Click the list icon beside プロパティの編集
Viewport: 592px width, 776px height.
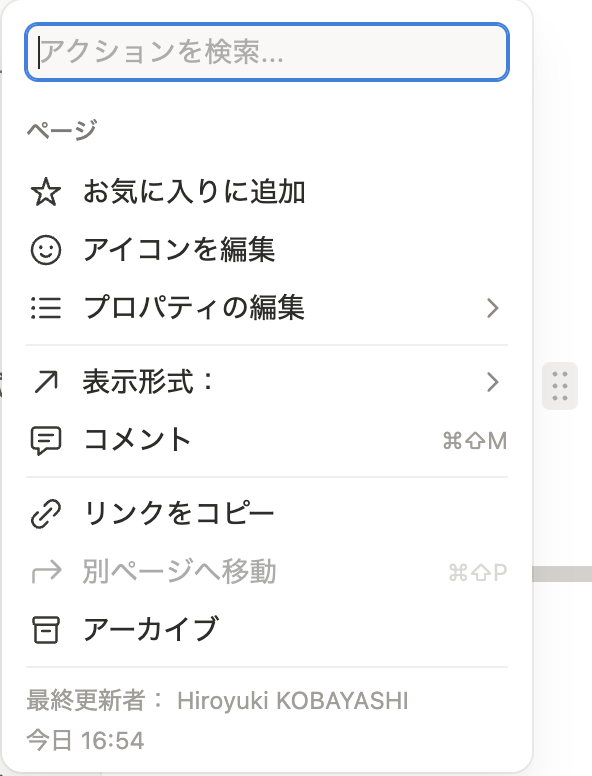(x=46, y=308)
